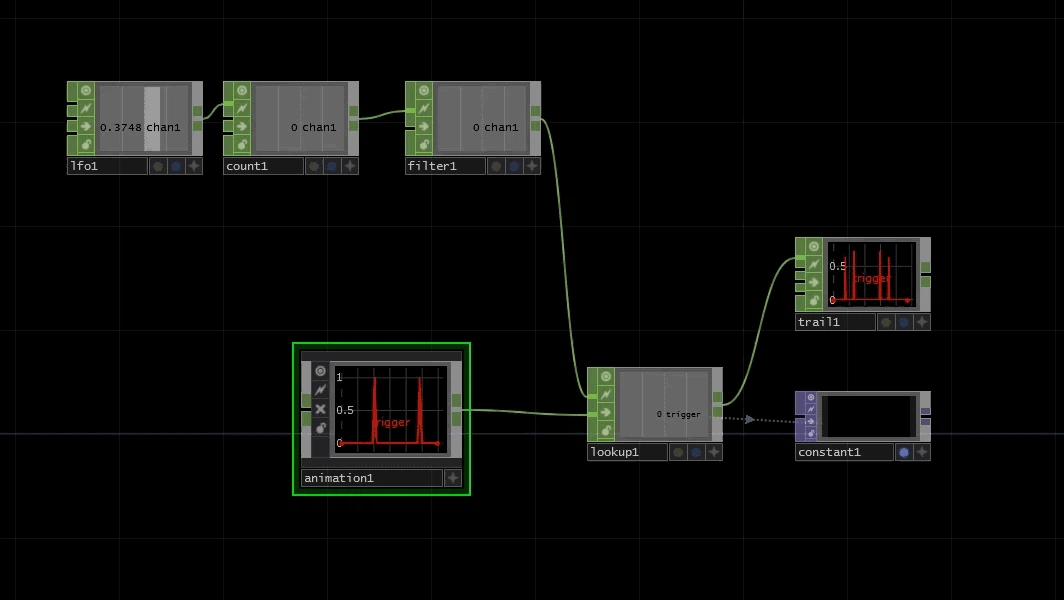Click the X flag on animation1
The image size is (1064, 600).
[320, 409]
